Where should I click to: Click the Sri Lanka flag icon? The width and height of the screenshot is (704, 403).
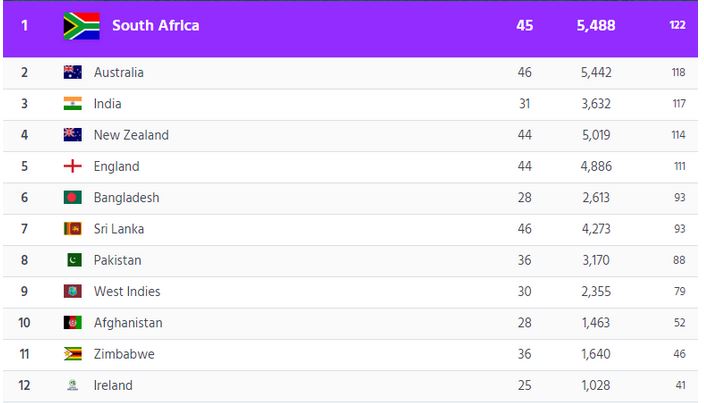tap(72, 229)
